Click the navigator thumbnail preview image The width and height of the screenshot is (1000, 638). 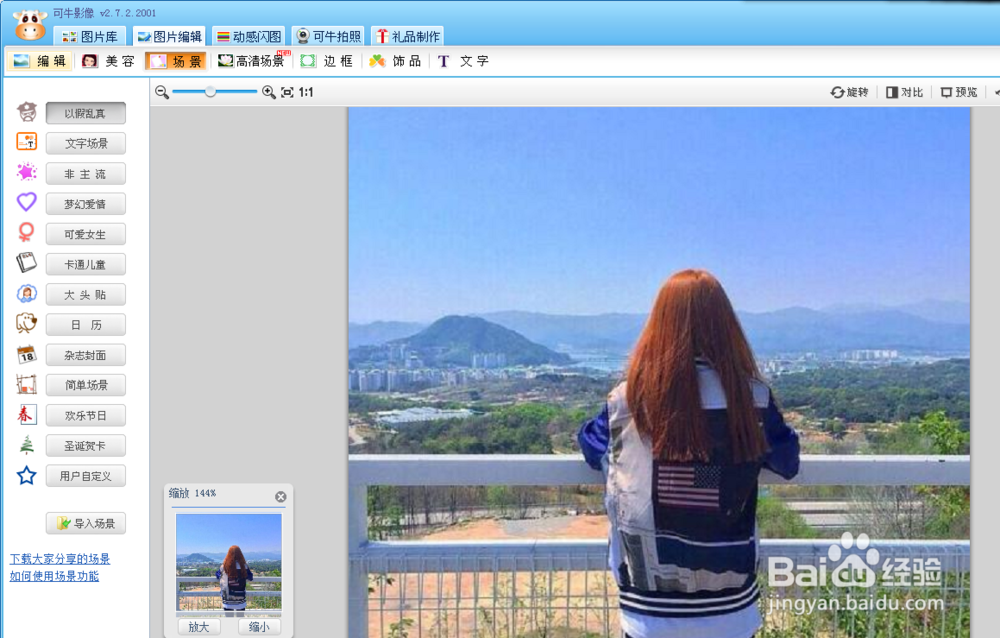(228, 561)
